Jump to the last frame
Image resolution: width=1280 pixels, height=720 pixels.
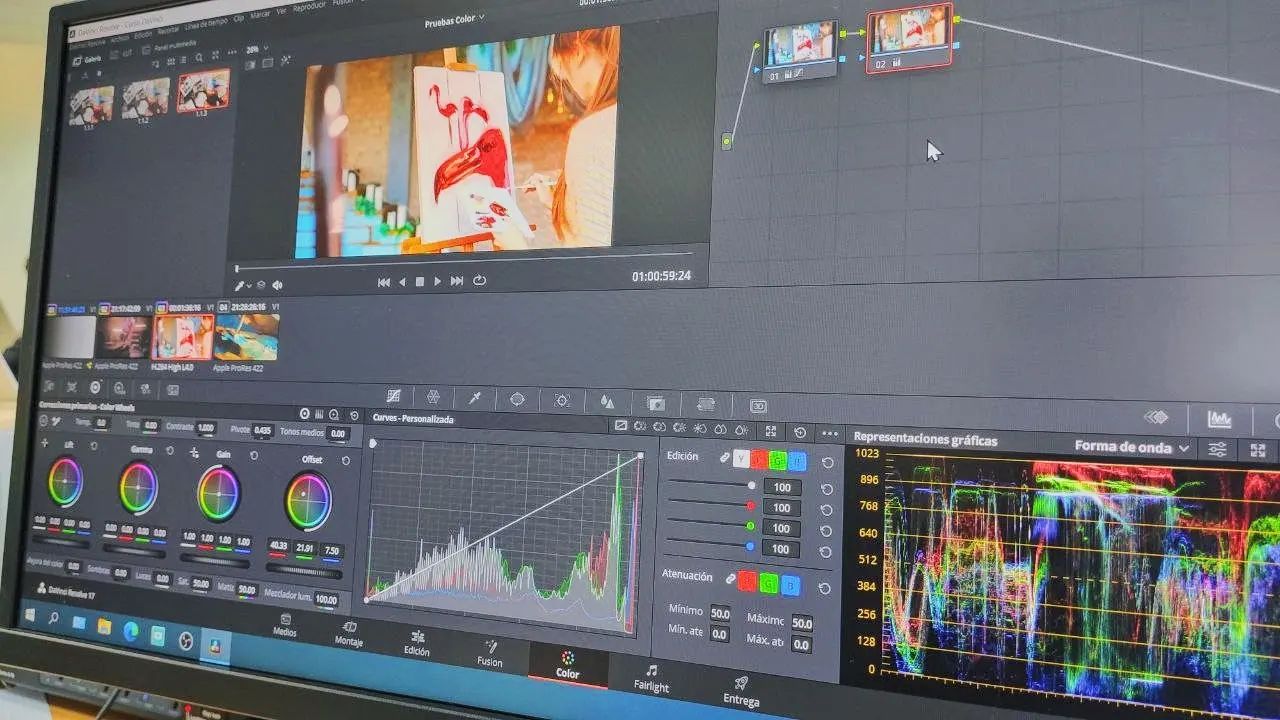pyautogui.click(x=457, y=281)
